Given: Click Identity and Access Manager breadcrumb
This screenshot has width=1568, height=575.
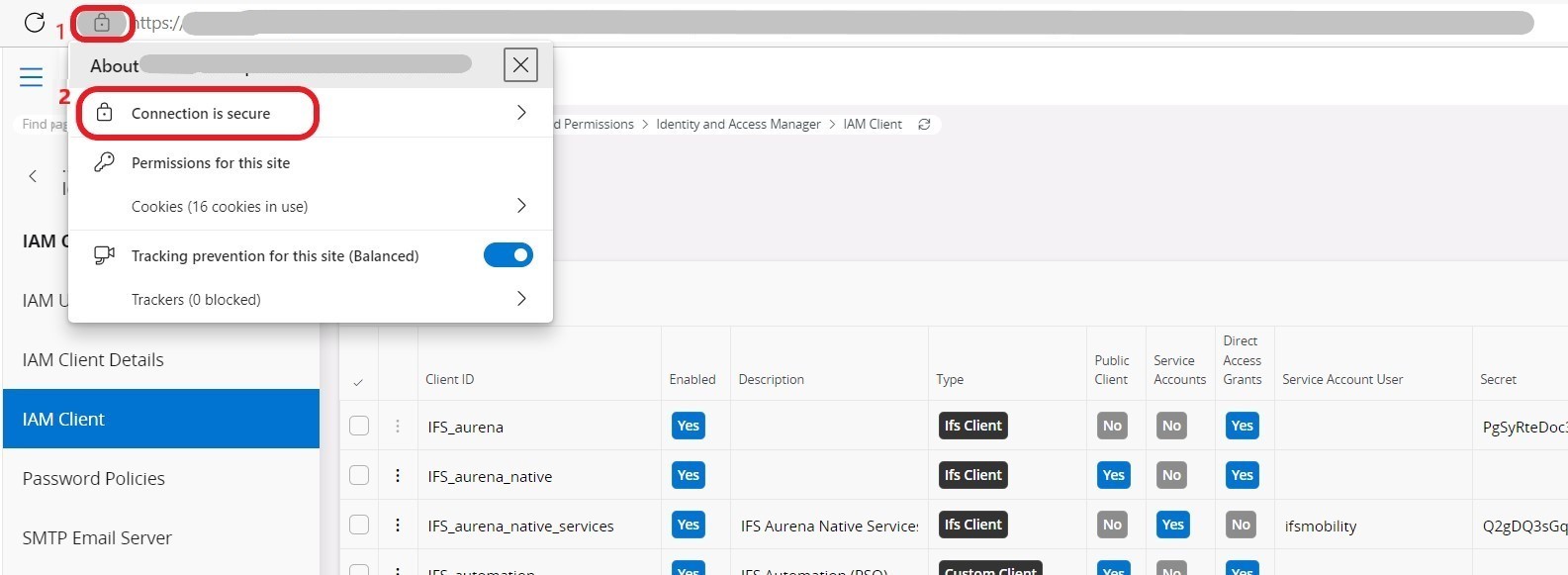Looking at the screenshot, I should (x=738, y=125).
